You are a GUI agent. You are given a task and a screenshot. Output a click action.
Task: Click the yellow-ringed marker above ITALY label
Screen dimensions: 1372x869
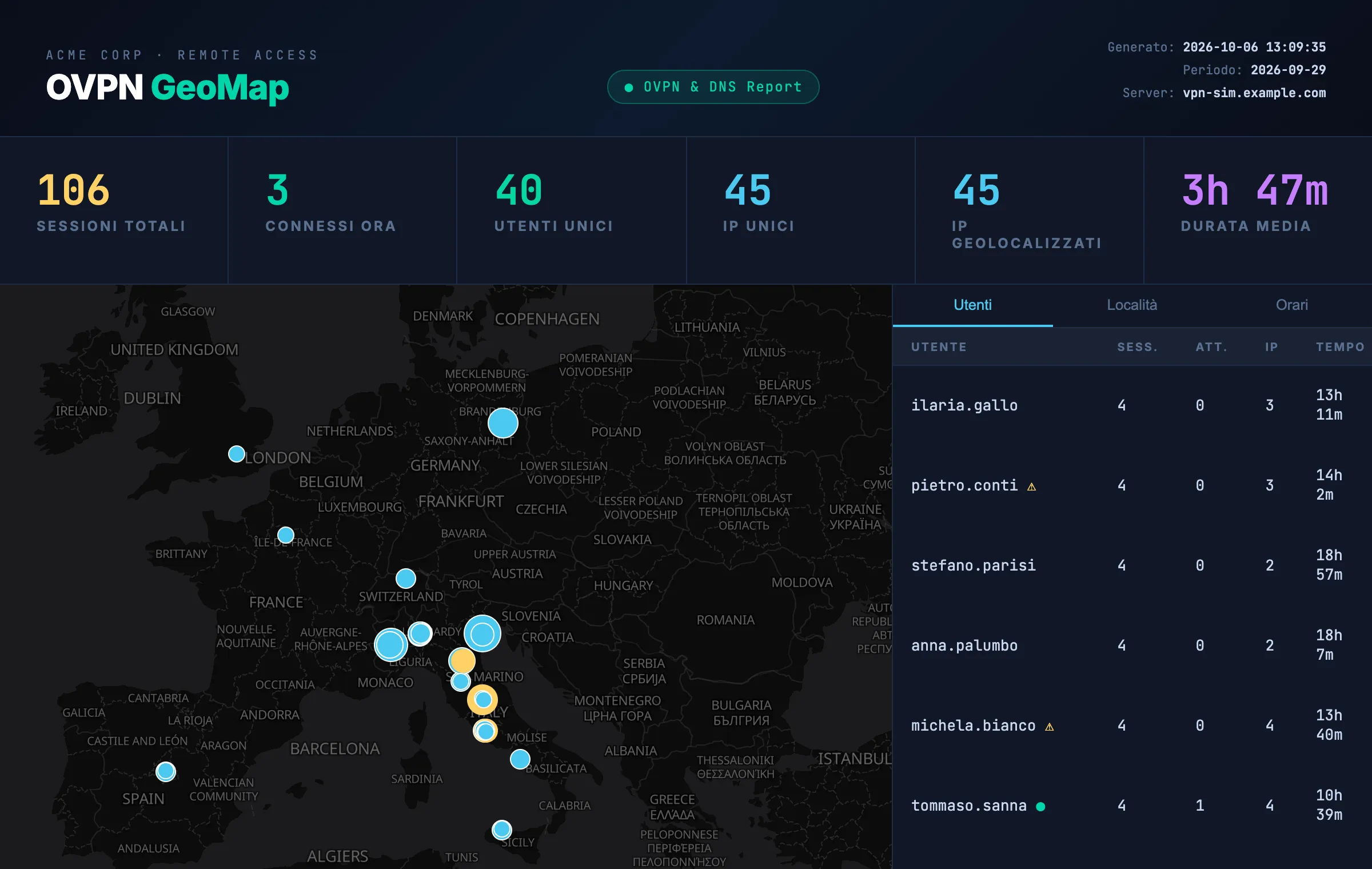(x=482, y=699)
